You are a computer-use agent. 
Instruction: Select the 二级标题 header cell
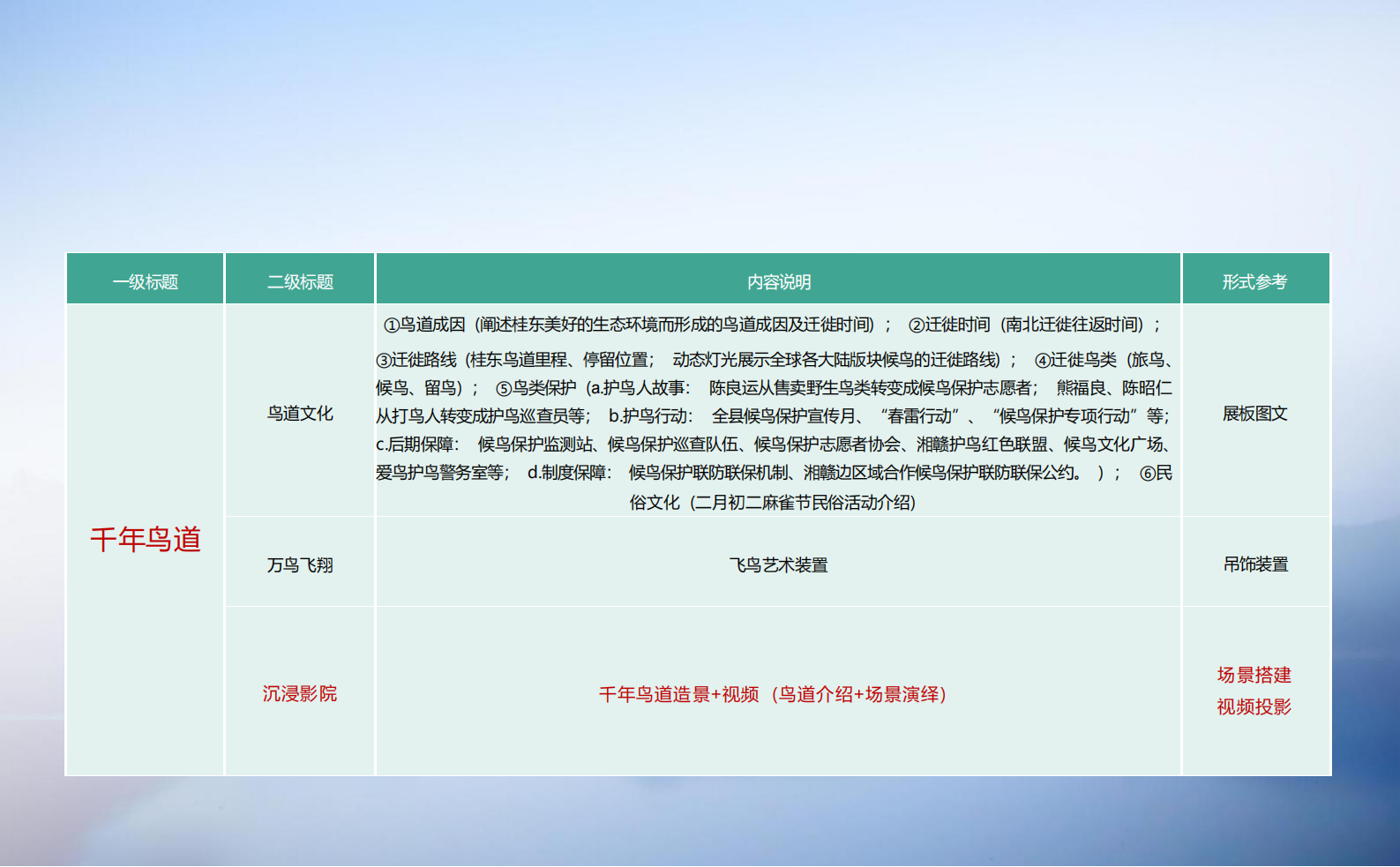(x=300, y=280)
